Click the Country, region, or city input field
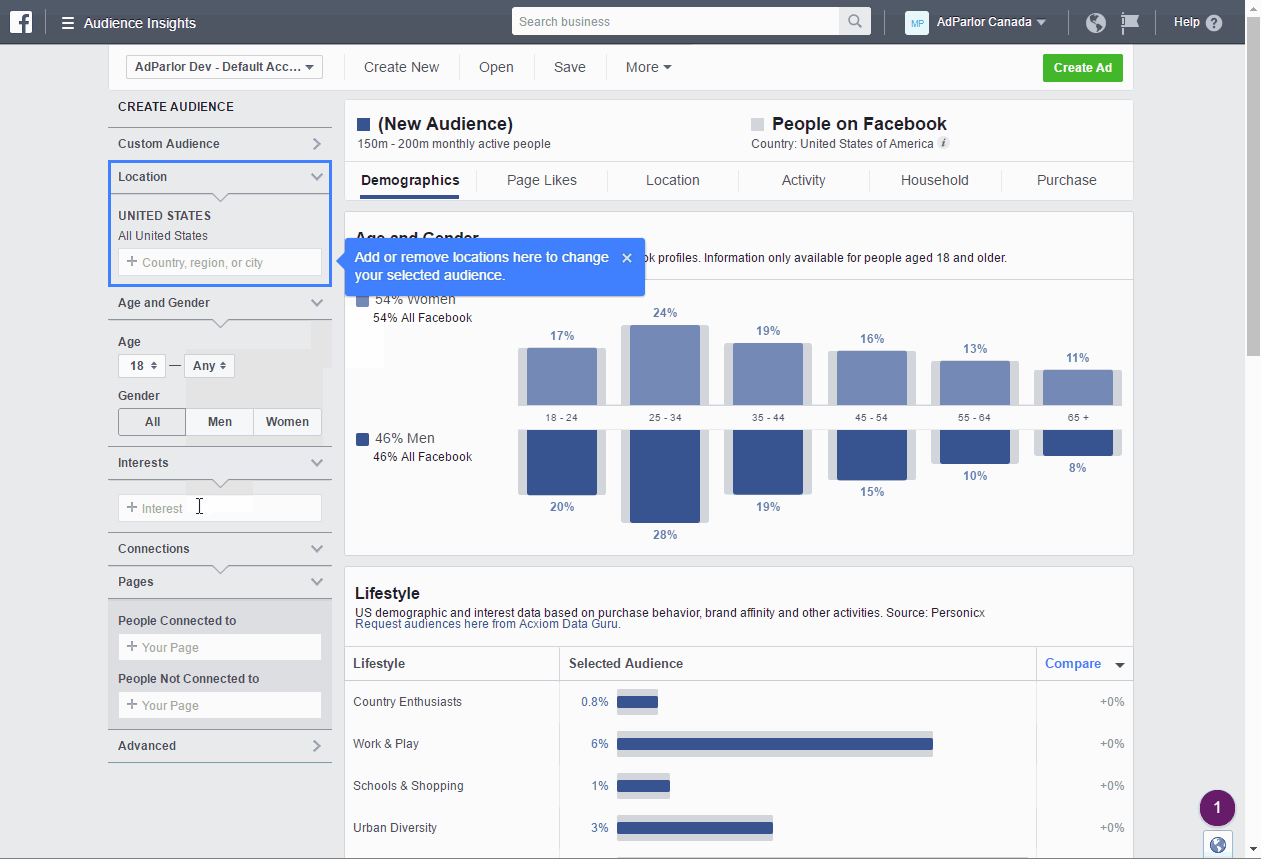 tap(219, 262)
